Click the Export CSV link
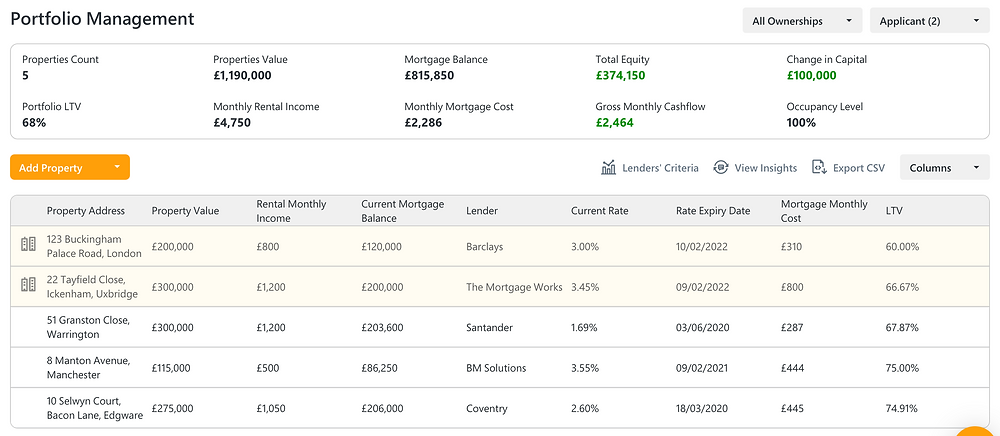 859,168
